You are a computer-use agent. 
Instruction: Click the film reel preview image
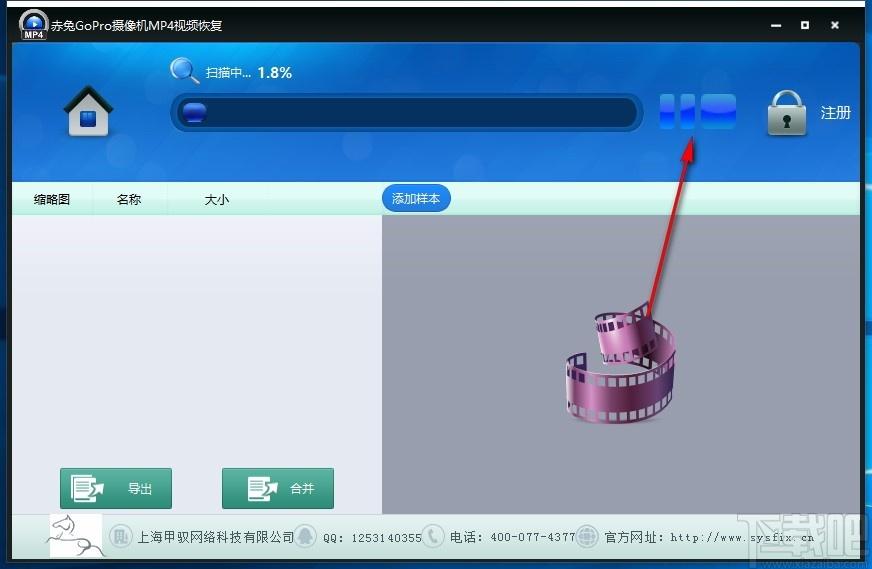pos(621,362)
